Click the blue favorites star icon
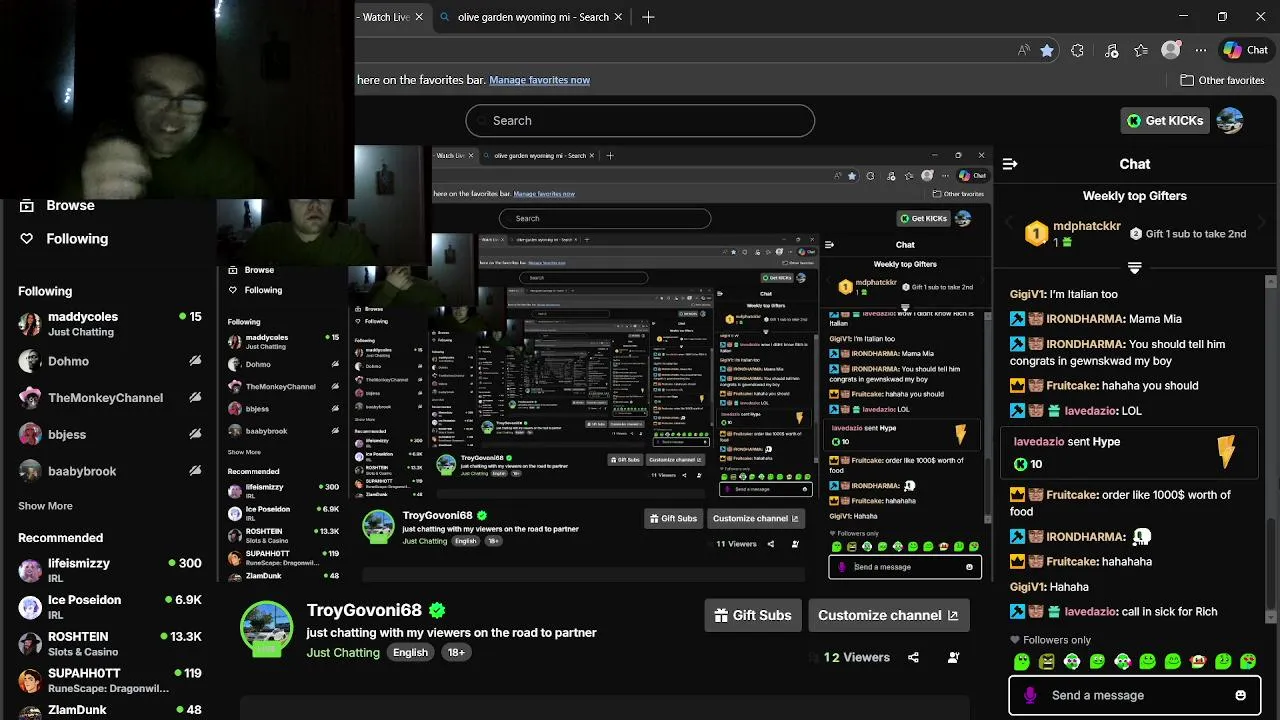Image resolution: width=1280 pixels, height=720 pixels. [1046, 50]
